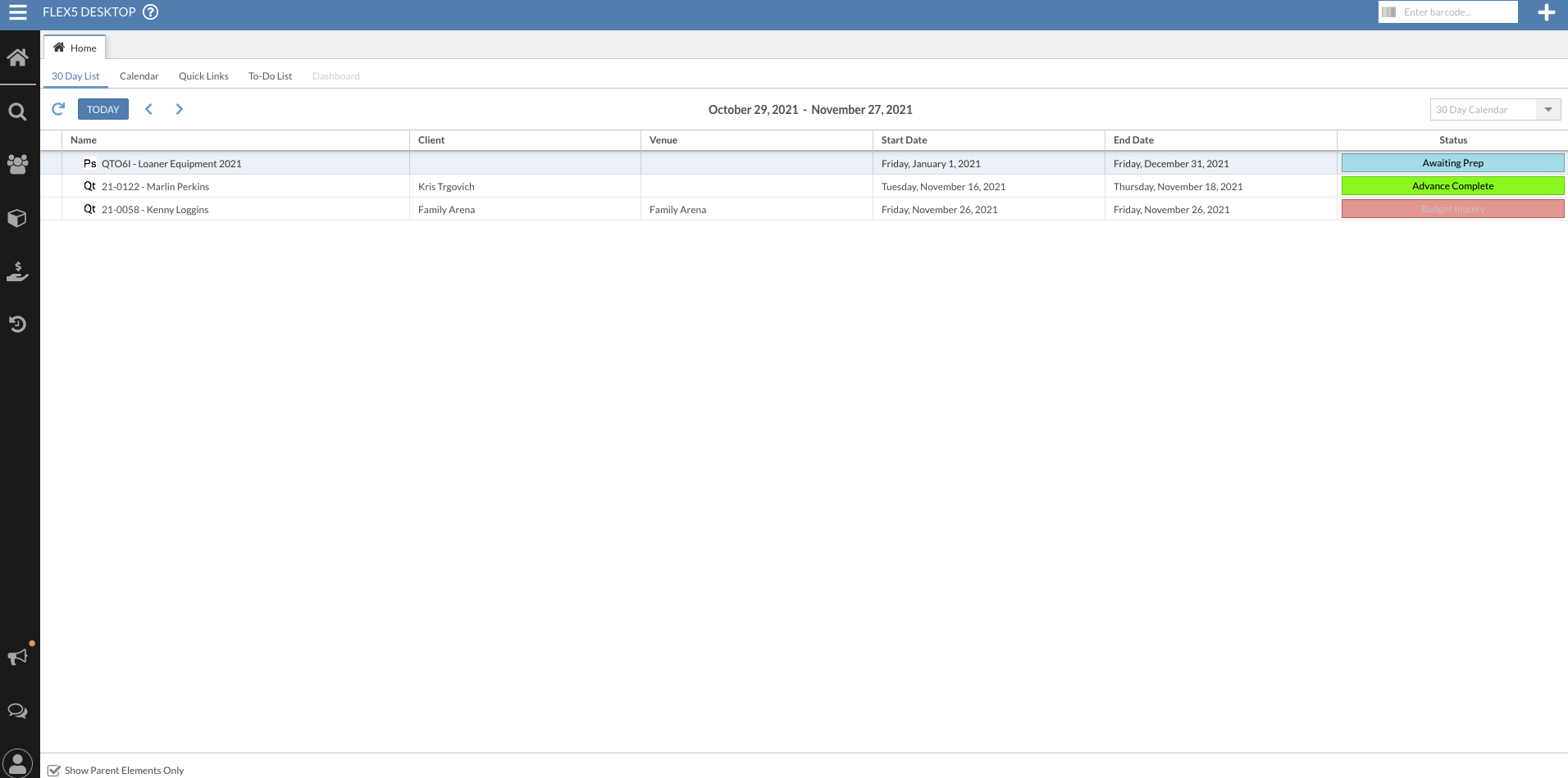
Task: Open the hamburger main menu
Action: coord(18,12)
